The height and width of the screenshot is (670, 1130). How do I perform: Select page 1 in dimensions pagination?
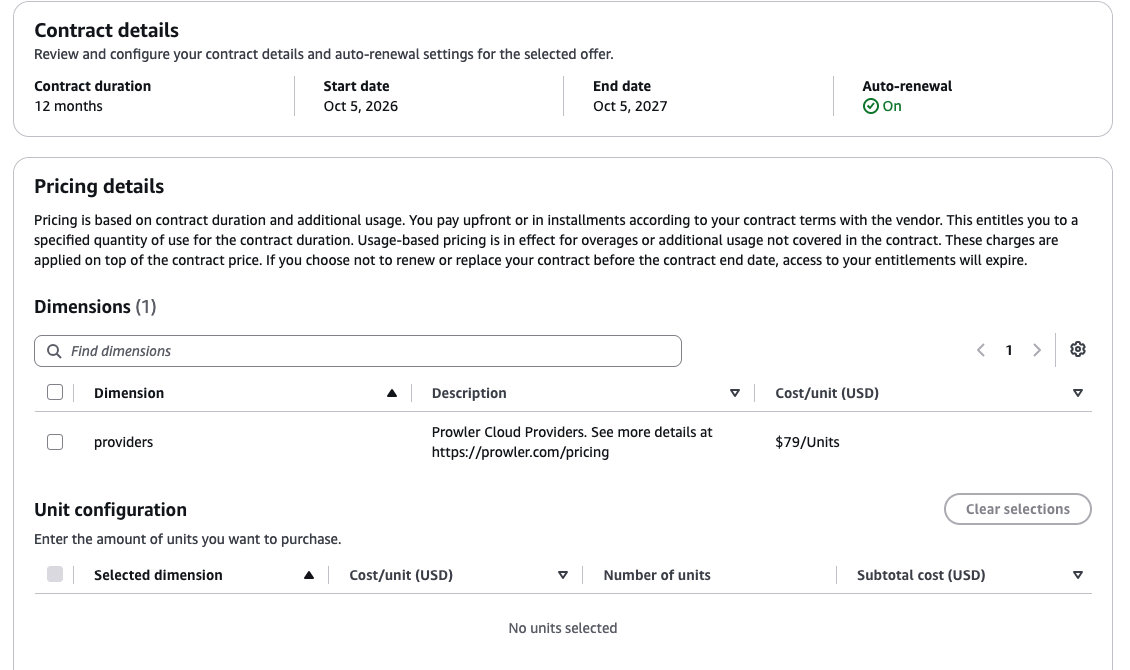(x=1009, y=350)
